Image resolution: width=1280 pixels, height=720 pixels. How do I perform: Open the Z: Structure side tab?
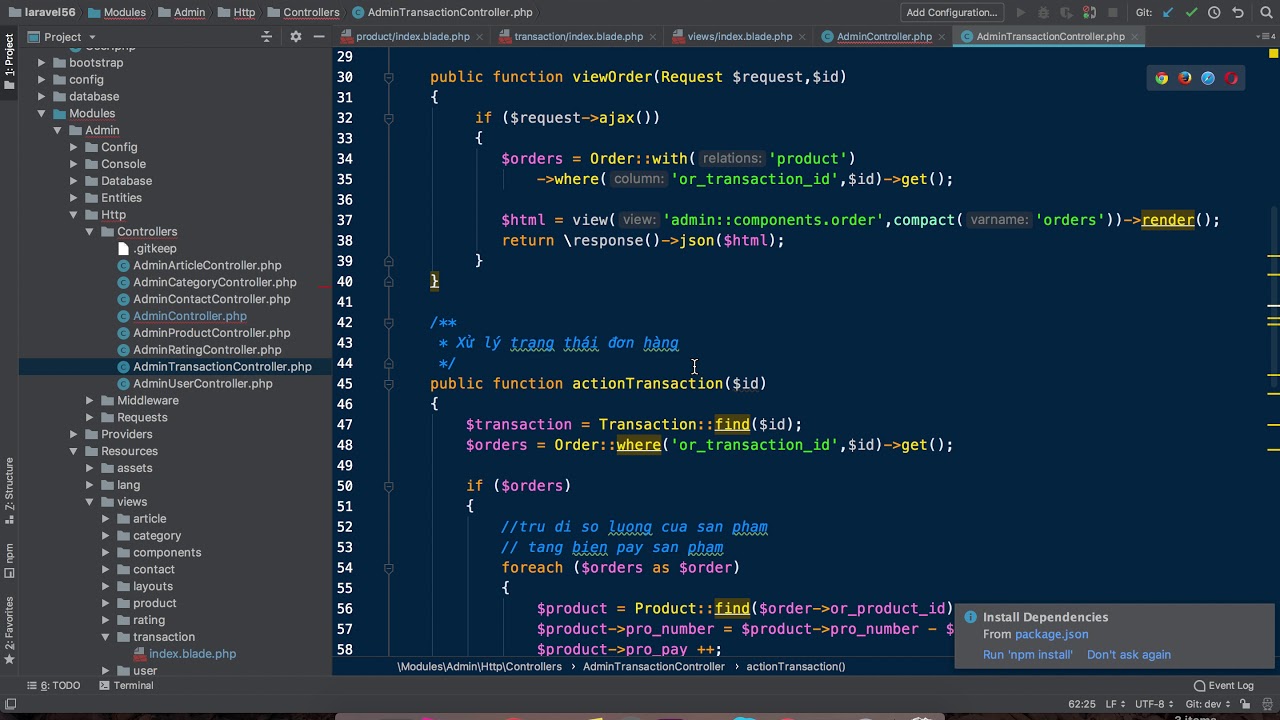point(9,490)
